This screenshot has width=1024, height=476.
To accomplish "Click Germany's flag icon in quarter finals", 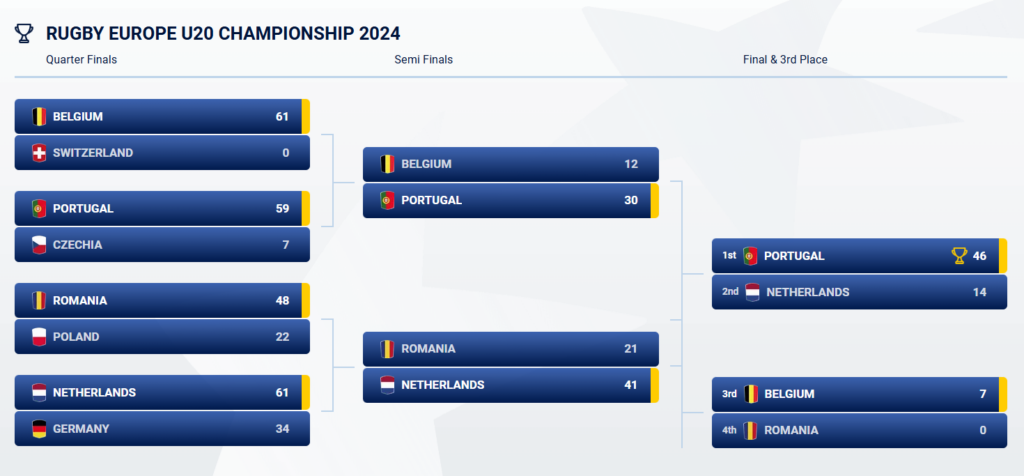I will click(39, 429).
